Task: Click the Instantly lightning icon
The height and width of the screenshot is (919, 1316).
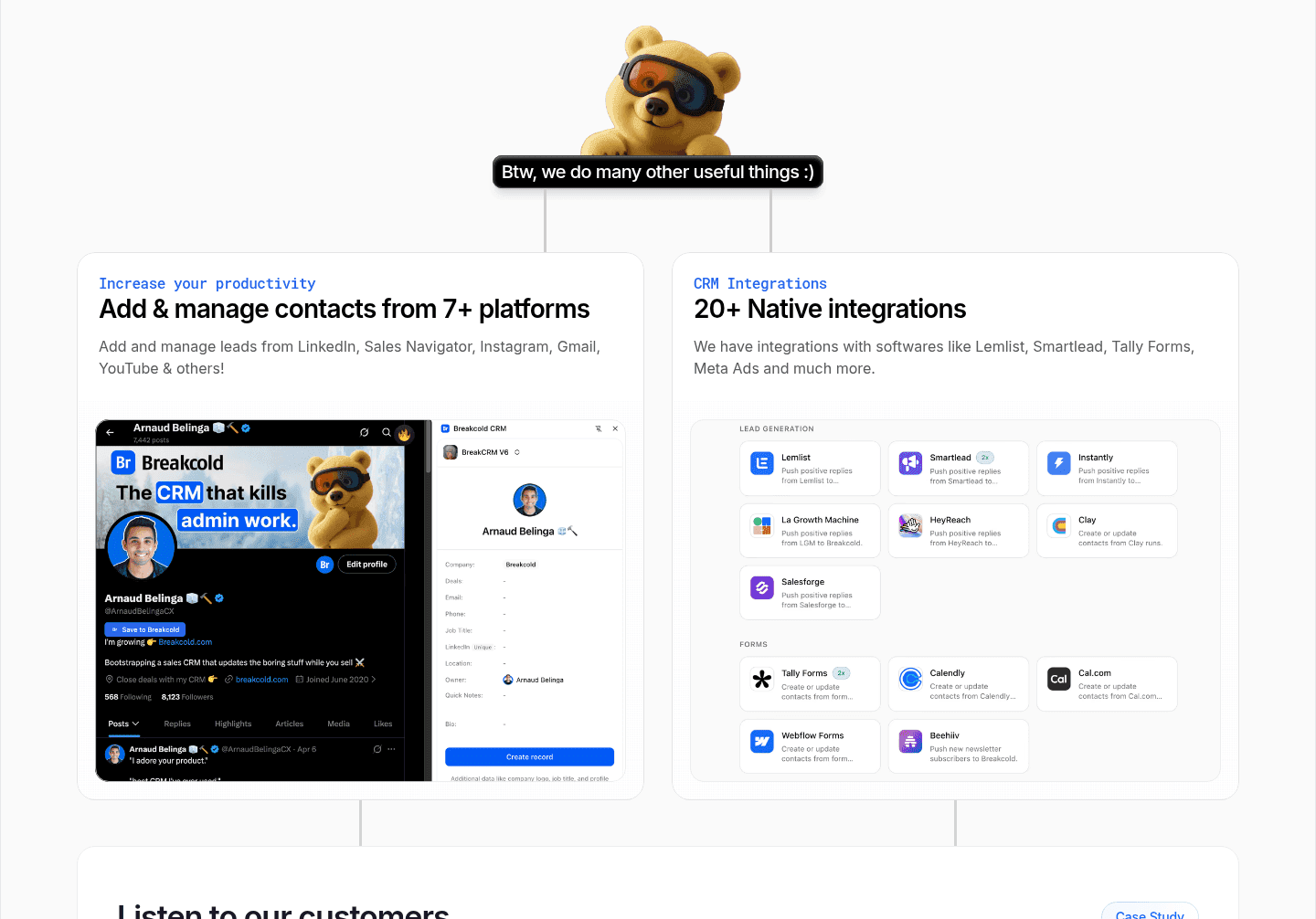Action: tap(1058, 463)
